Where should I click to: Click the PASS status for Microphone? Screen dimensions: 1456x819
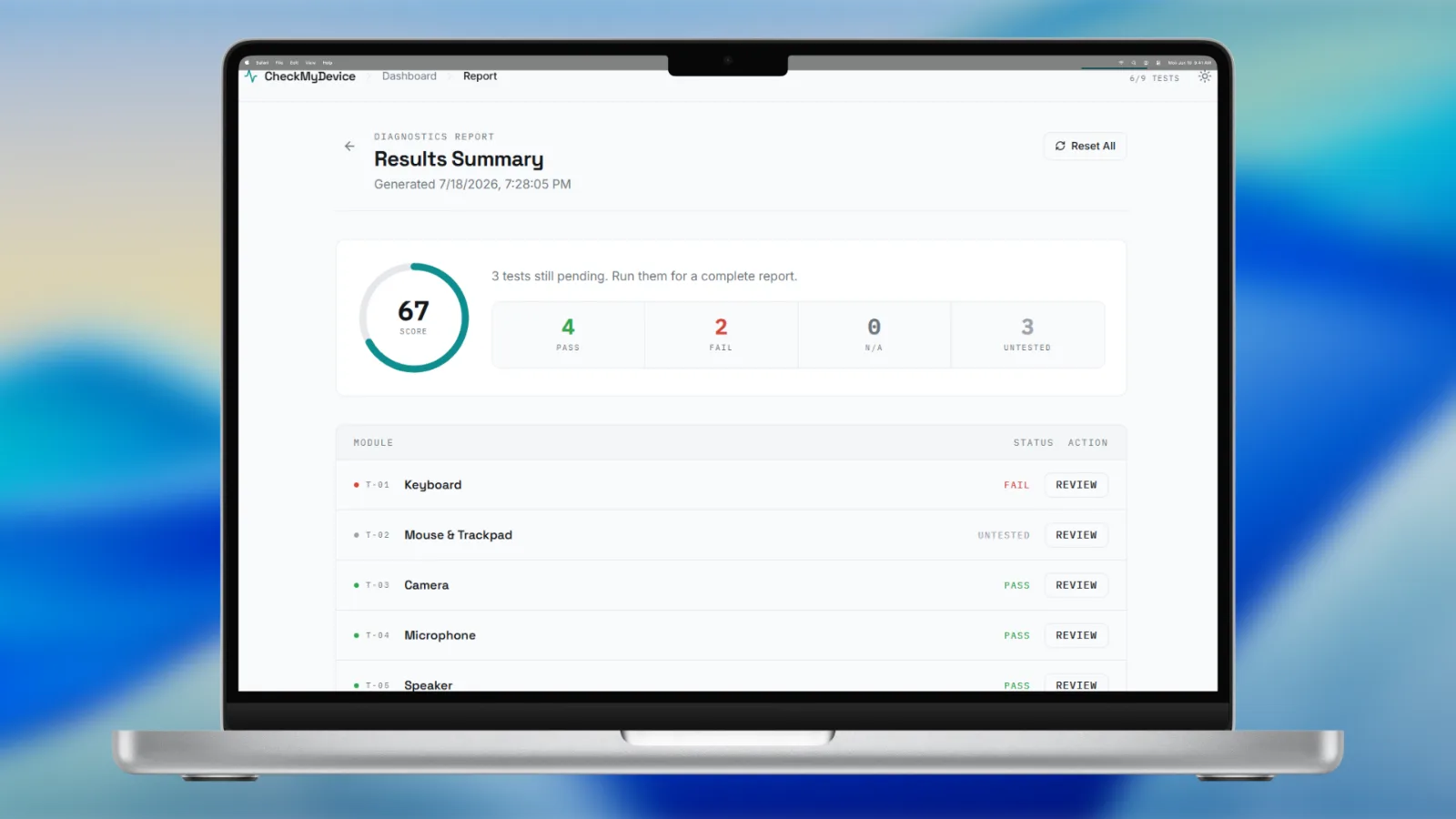coord(1016,635)
